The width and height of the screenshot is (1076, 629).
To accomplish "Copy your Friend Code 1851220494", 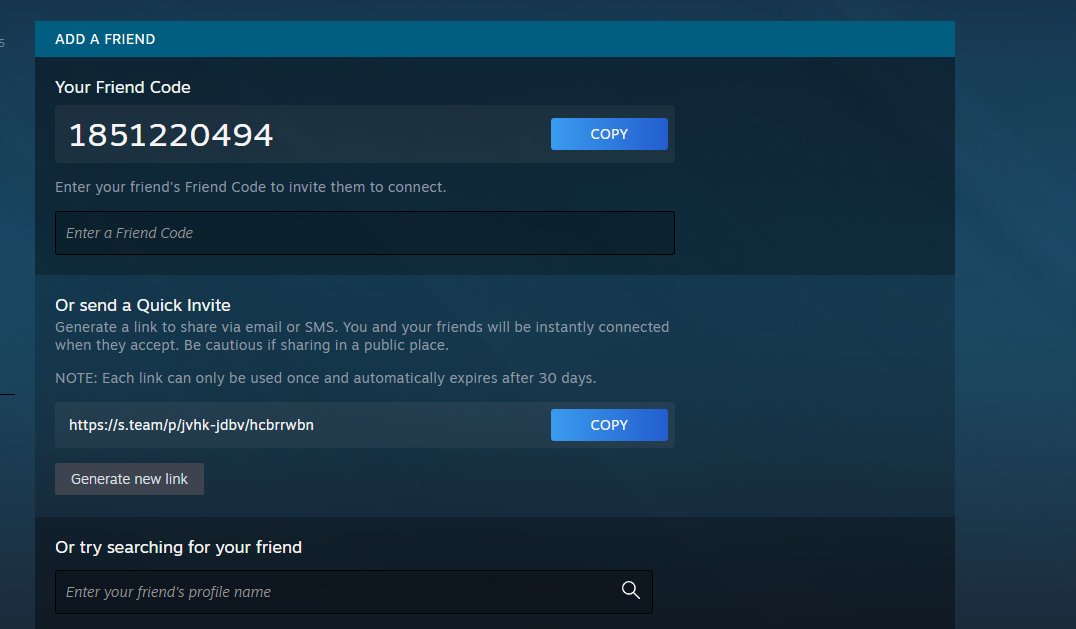I will pyautogui.click(x=609, y=134).
